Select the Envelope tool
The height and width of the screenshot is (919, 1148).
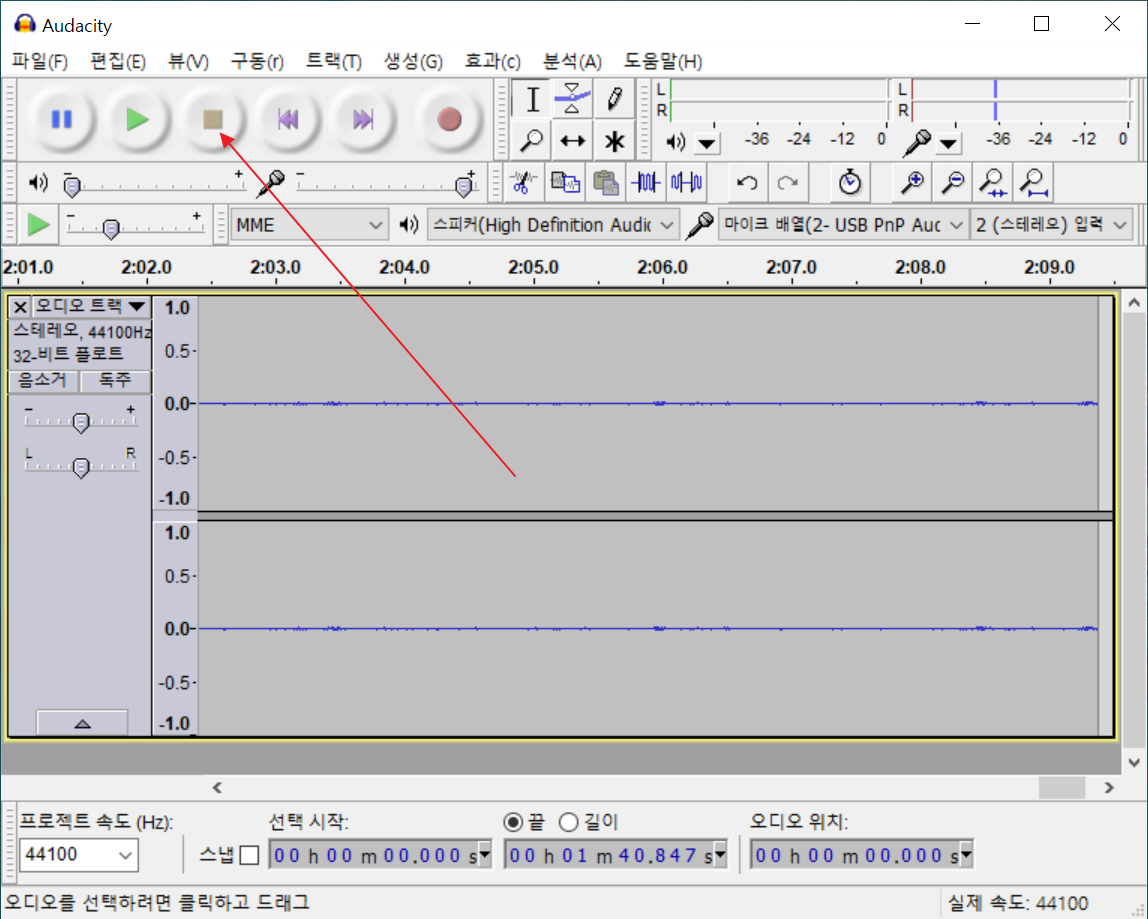pyautogui.click(x=573, y=100)
